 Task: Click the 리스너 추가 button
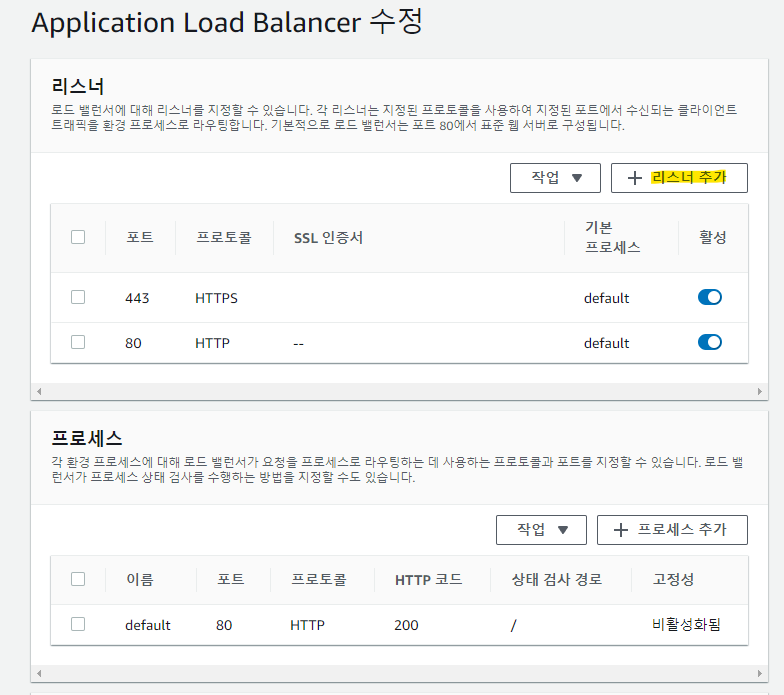679,178
